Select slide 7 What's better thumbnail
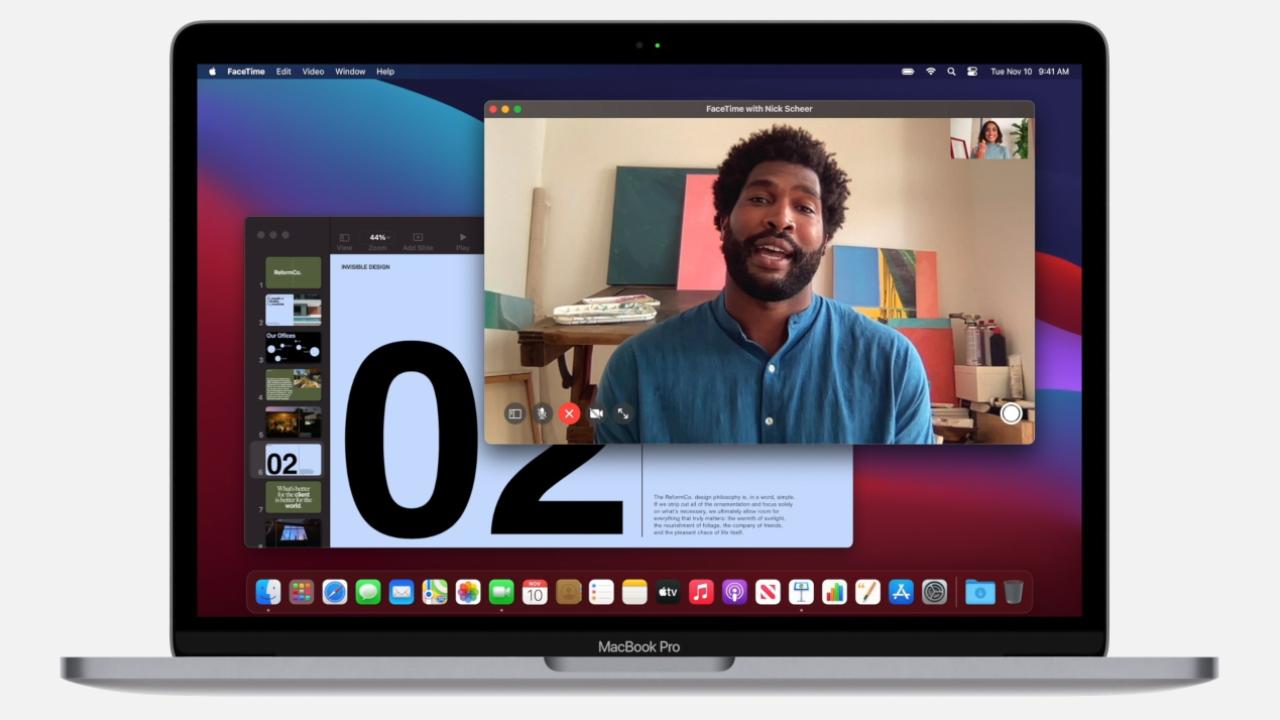The image size is (1280, 720). tap(293, 497)
